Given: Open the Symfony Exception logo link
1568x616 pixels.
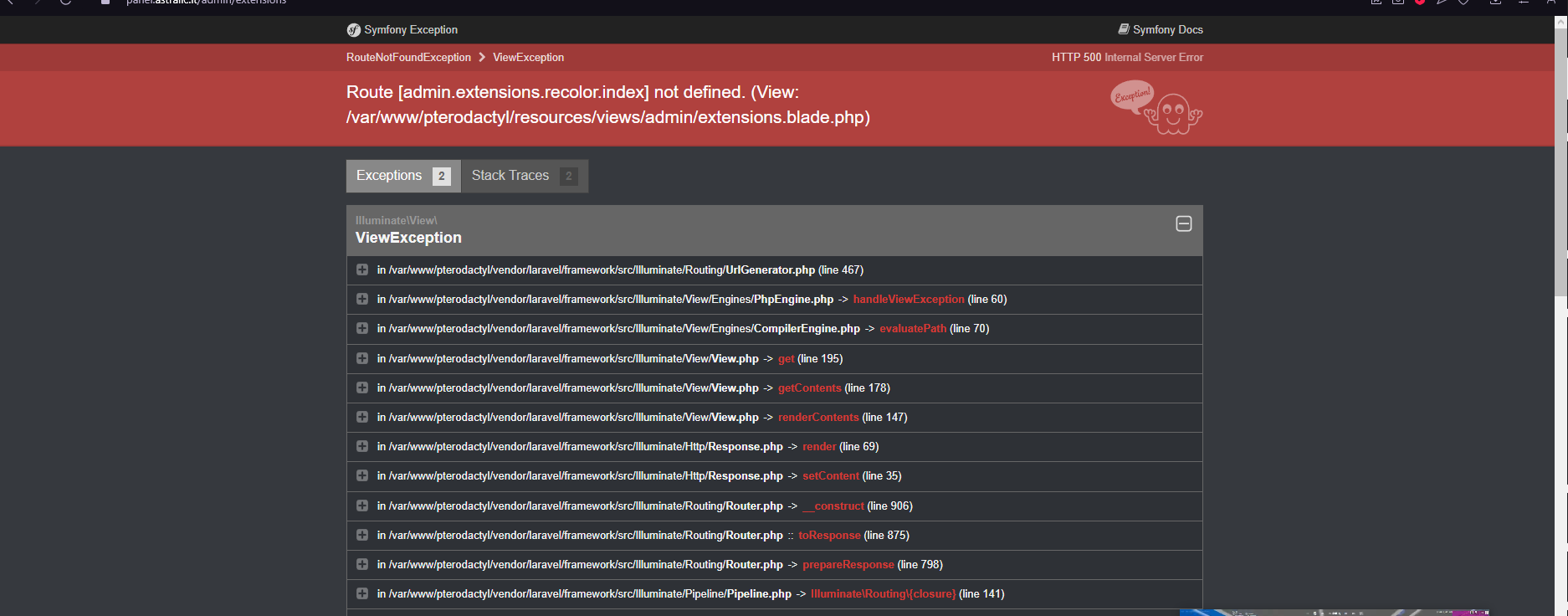Looking at the screenshot, I should click(x=402, y=30).
